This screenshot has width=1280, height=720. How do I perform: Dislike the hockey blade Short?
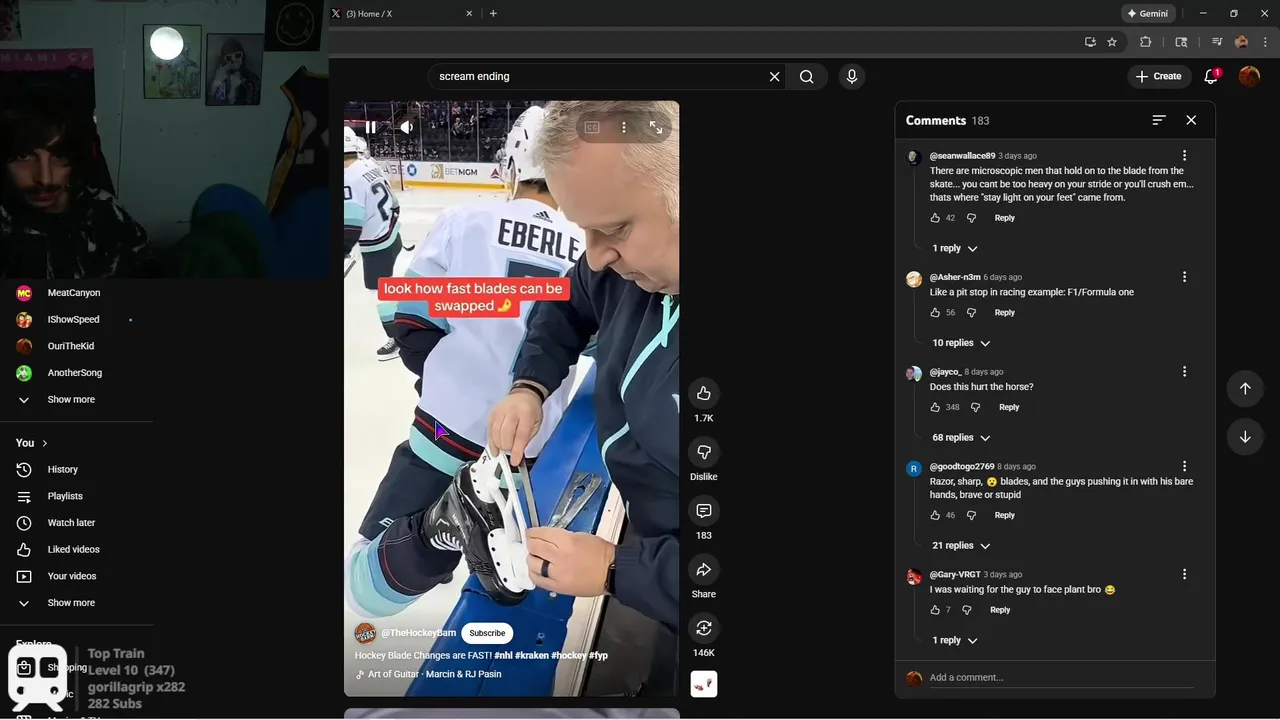(704, 452)
